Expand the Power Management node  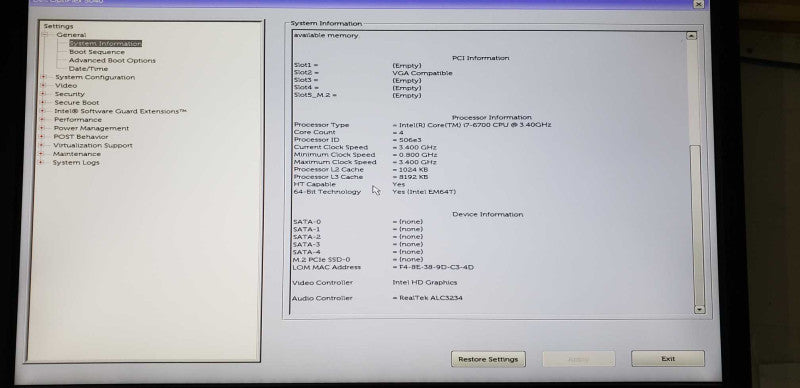click(42, 128)
